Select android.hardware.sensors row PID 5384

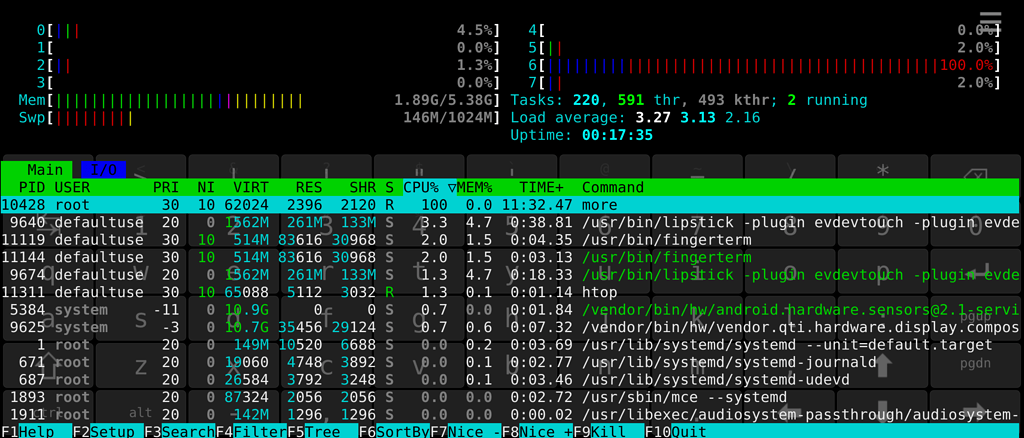coord(512,309)
